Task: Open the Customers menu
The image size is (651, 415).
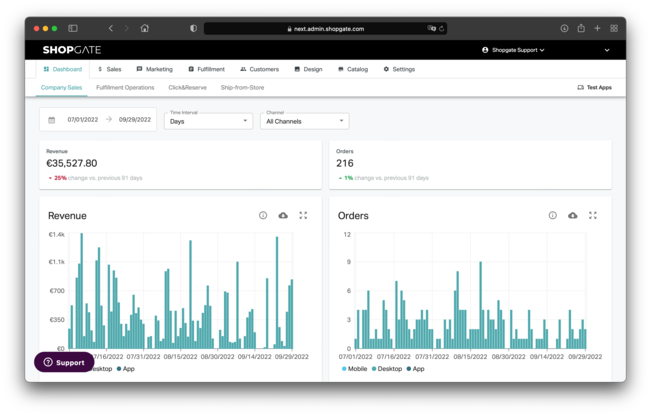Action: pyautogui.click(x=259, y=69)
